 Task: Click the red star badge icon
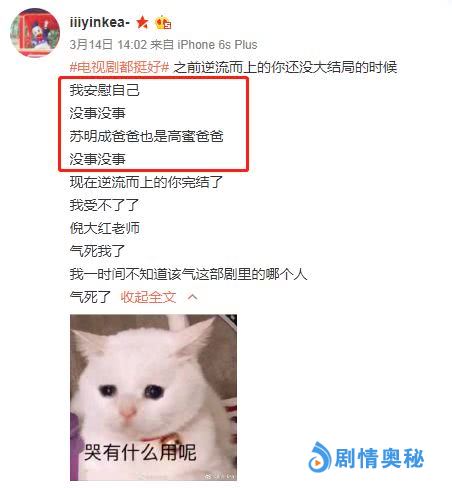click(142, 22)
